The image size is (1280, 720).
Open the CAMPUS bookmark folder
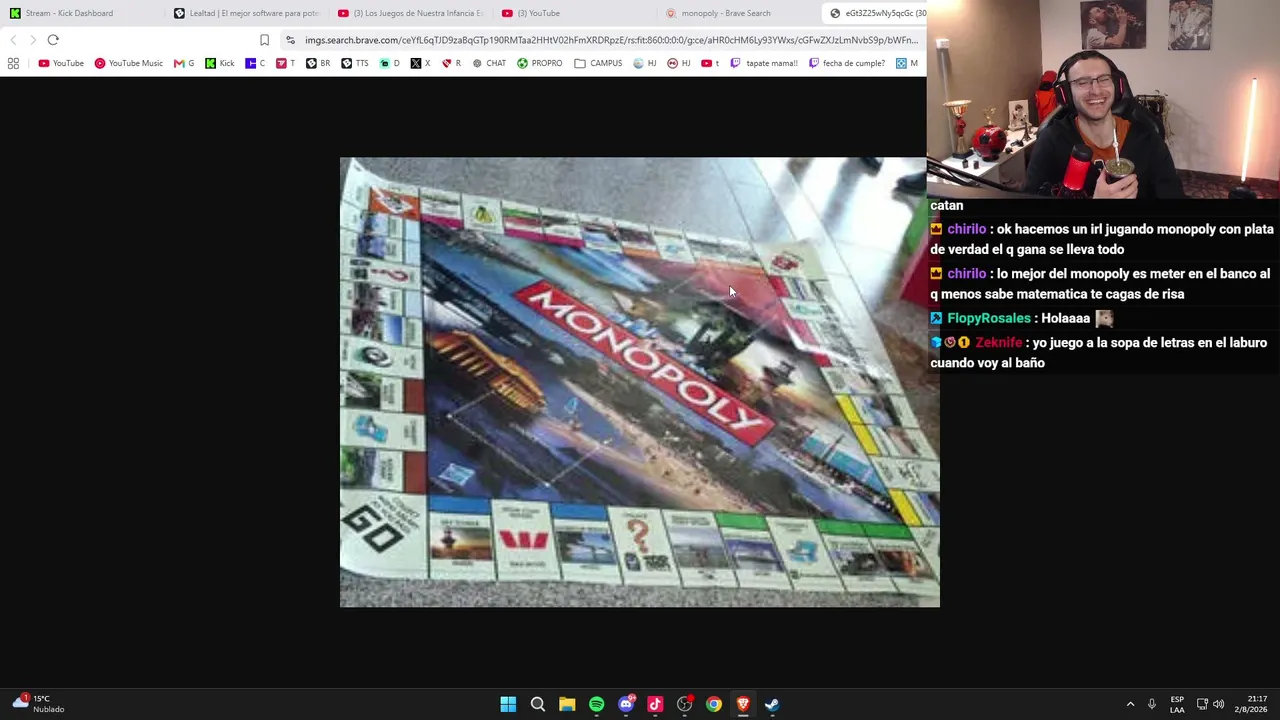coord(598,63)
